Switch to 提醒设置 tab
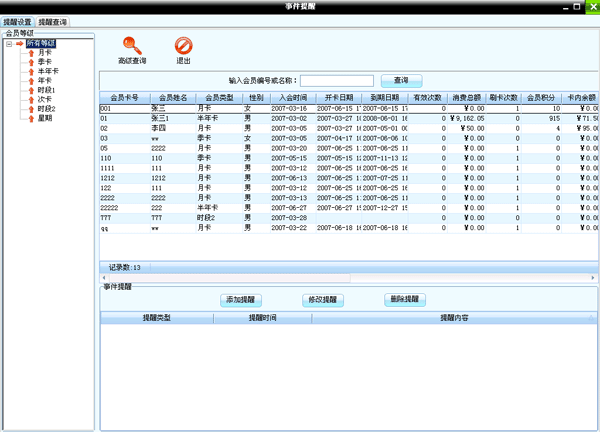The height and width of the screenshot is (432, 600). click(17, 20)
